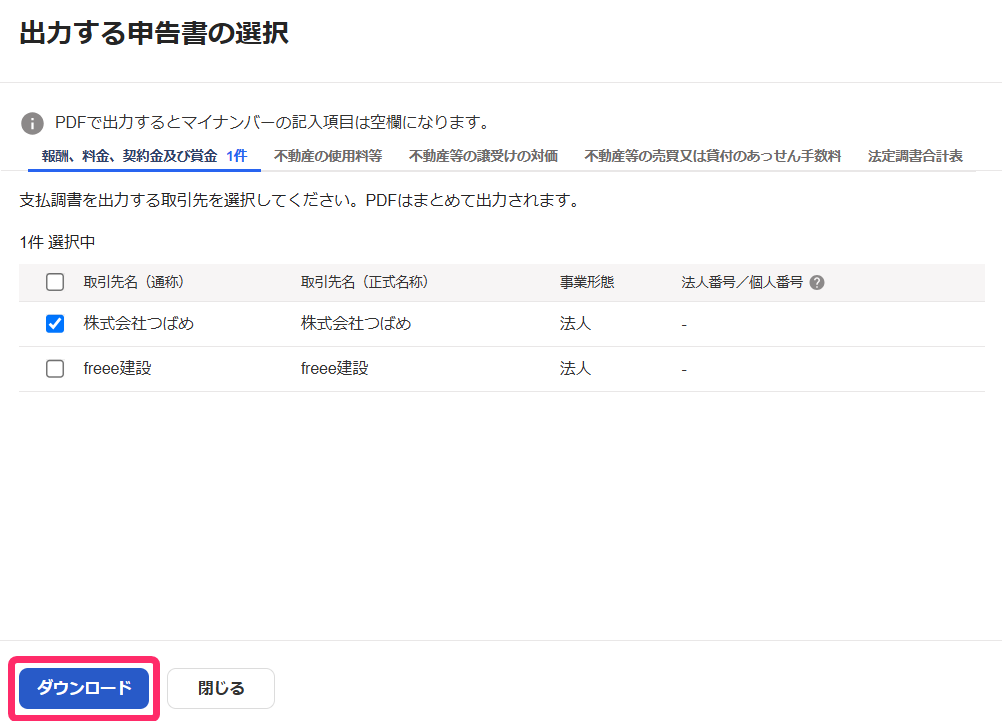The height and width of the screenshot is (721, 1002).
Task: Click the help icon beside 法人番号/個人番号
Action: [x=816, y=283]
